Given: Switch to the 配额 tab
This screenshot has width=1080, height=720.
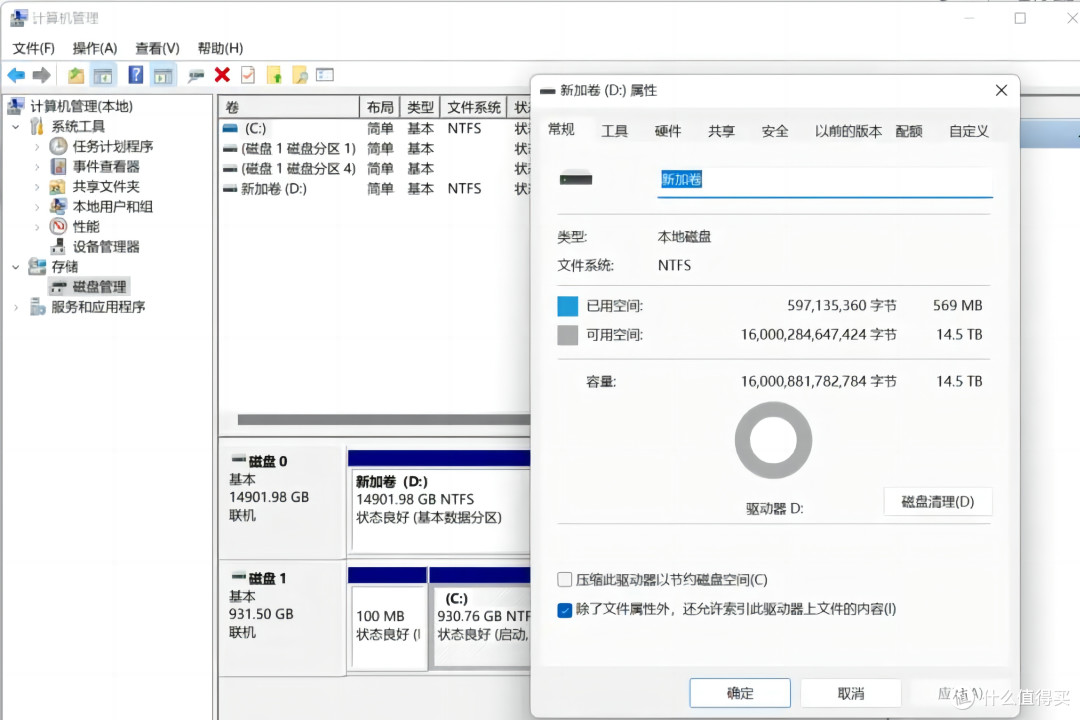Looking at the screenshot, I should (x=908, y=131).
